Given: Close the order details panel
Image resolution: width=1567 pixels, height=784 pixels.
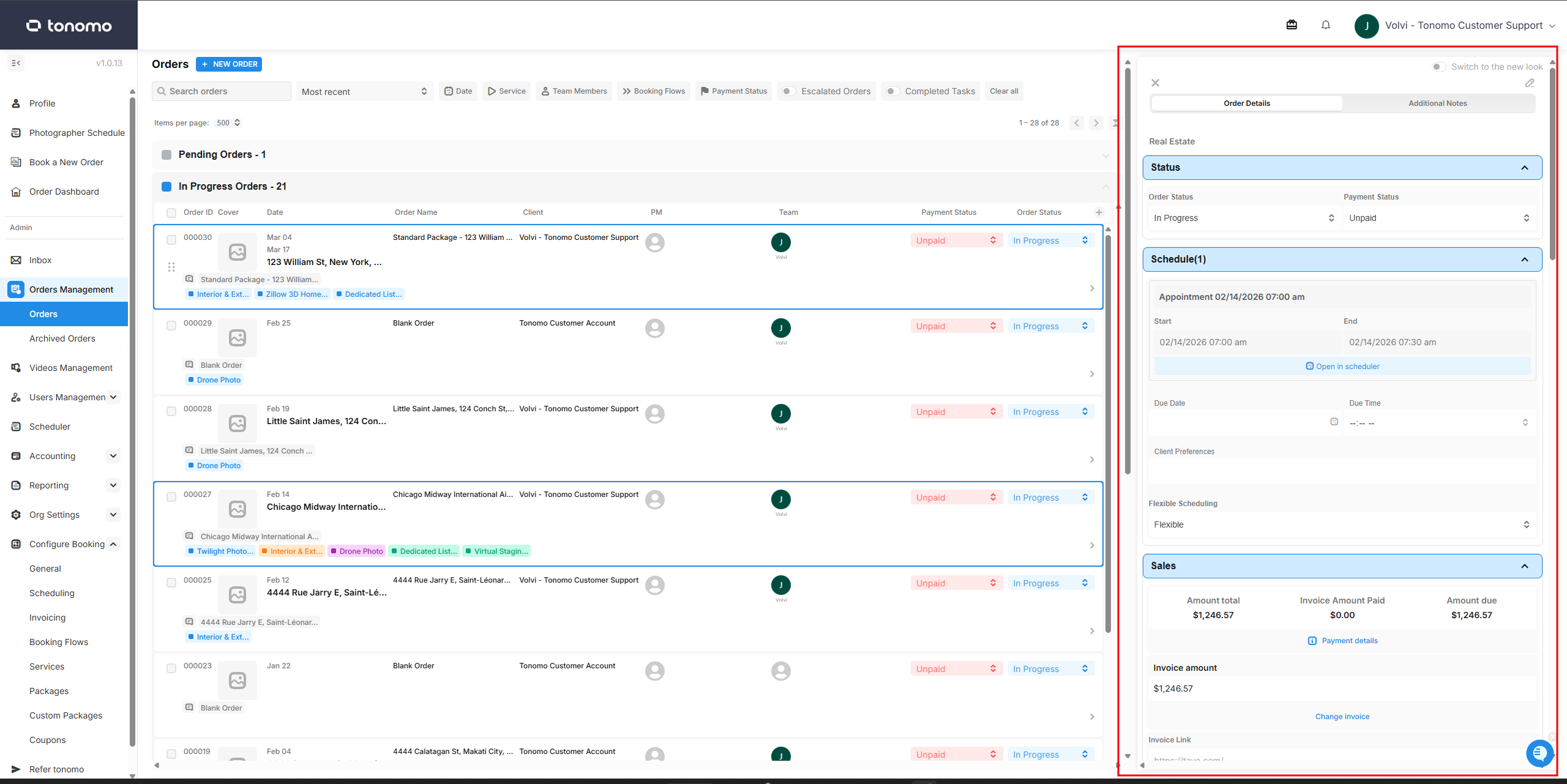Looking at the screenshot, I should 1155,83.
